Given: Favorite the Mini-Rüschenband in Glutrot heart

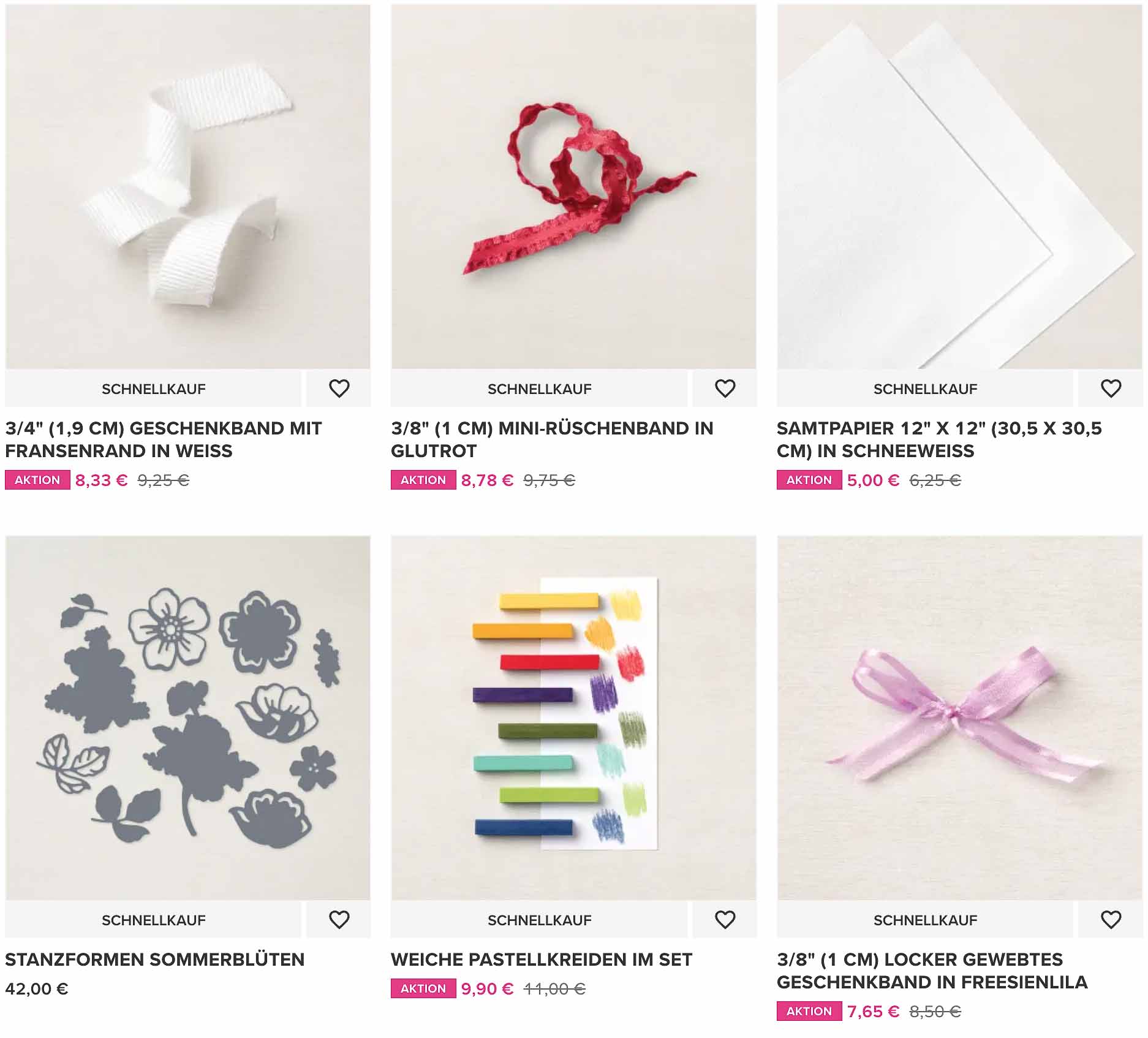Looking at the screenshot, I should click(x=725, y=388).
